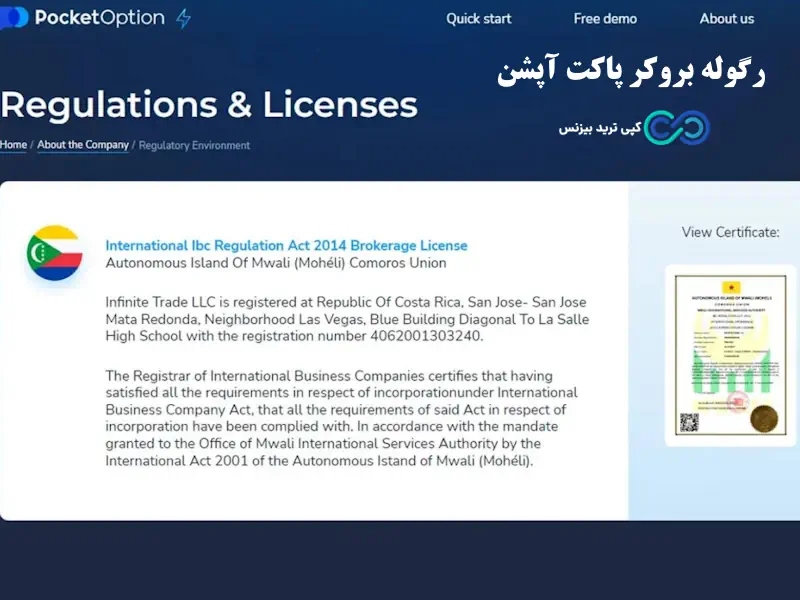
Task: Click the Regulatory Environment breadcrumb
Action: (194, 145)
